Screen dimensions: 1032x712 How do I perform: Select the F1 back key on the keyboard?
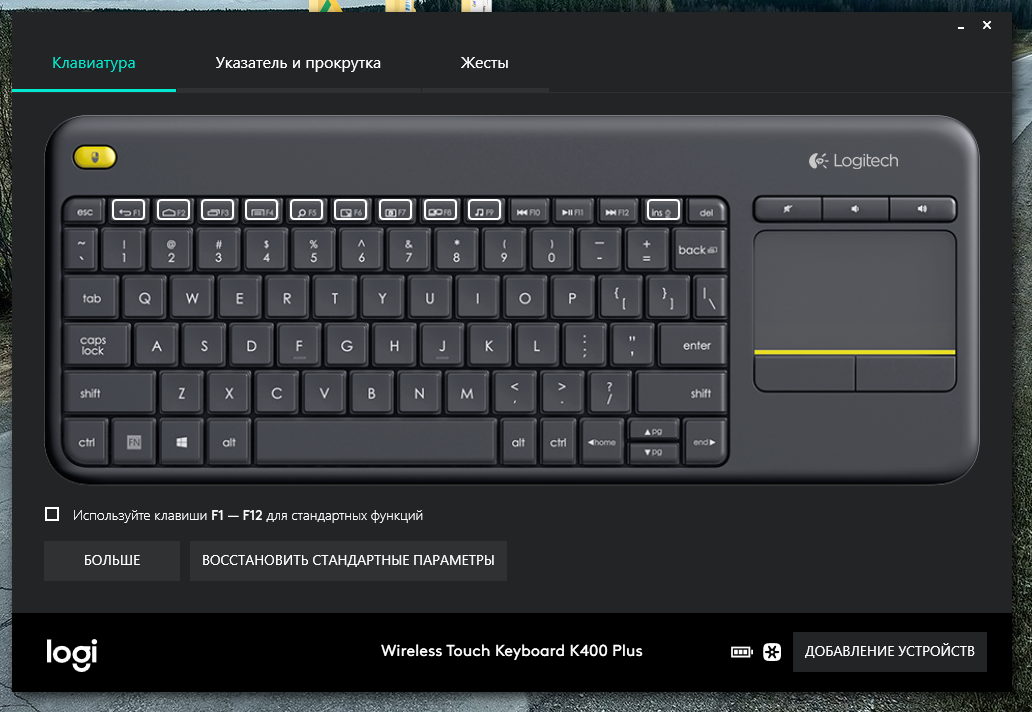[128, 211]
